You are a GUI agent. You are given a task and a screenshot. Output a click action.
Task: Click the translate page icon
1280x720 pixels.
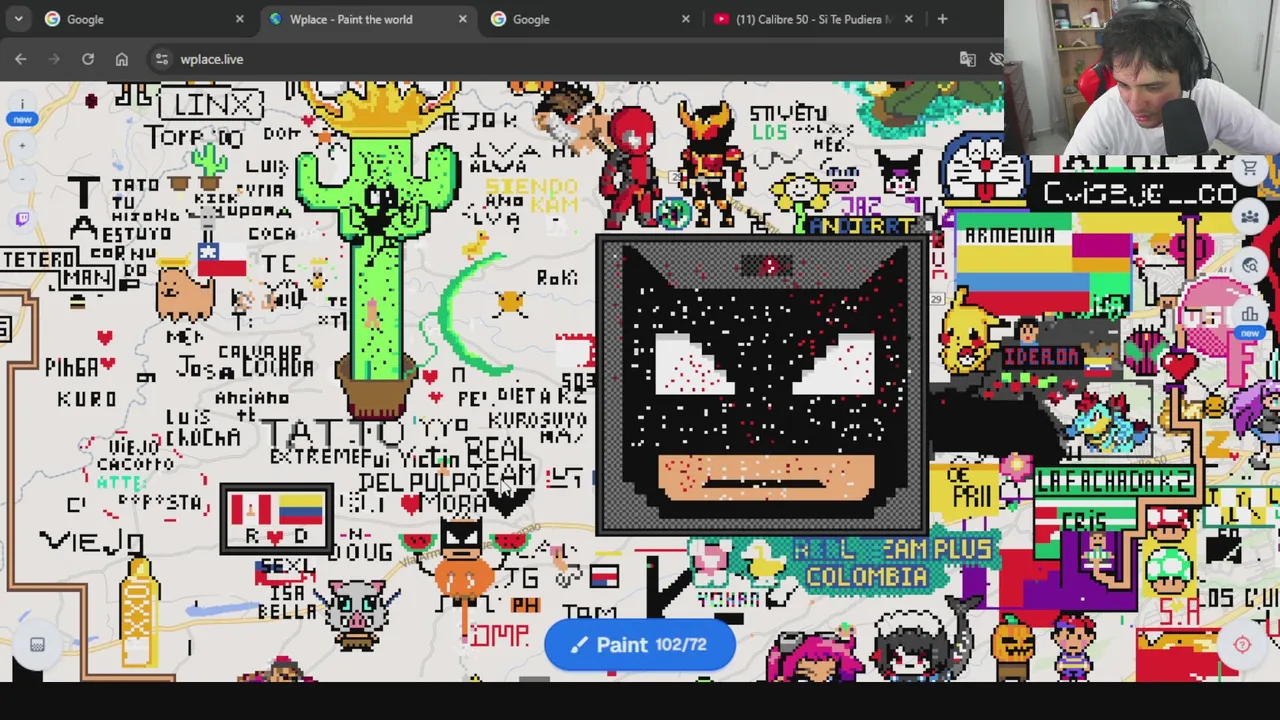click(967, 59)
